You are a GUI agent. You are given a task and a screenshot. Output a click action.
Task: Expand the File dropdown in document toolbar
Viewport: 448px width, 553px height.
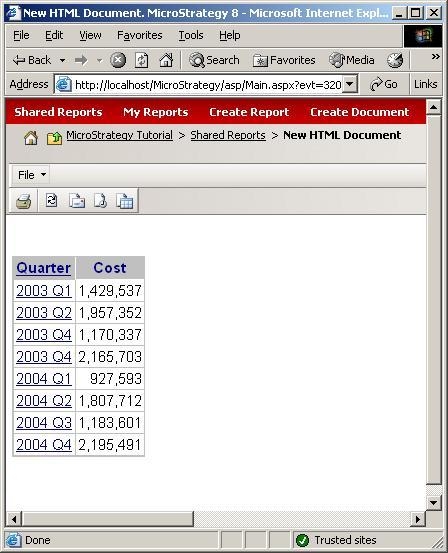point(31,175)
